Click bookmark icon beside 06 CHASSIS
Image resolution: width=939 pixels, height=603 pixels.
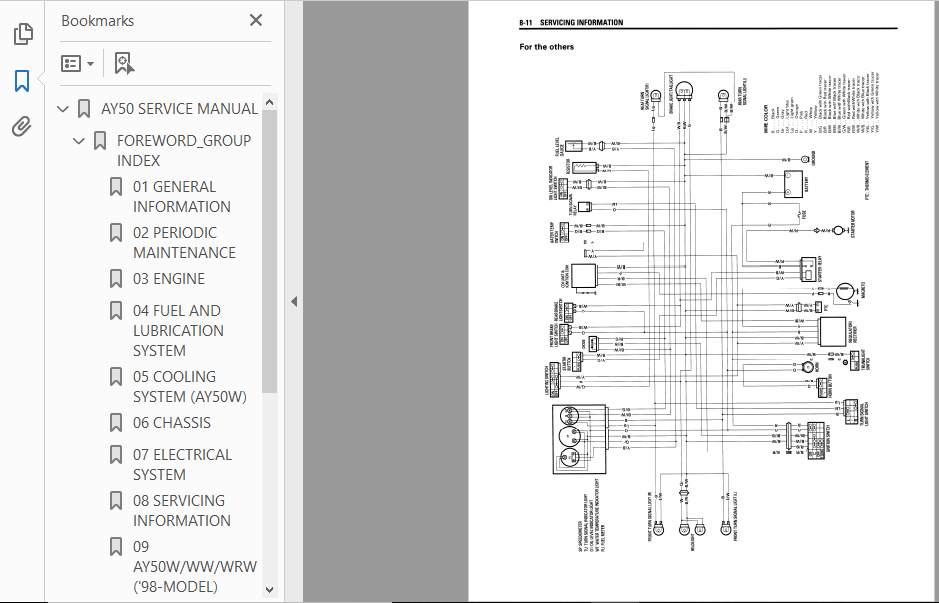(116, 423)
